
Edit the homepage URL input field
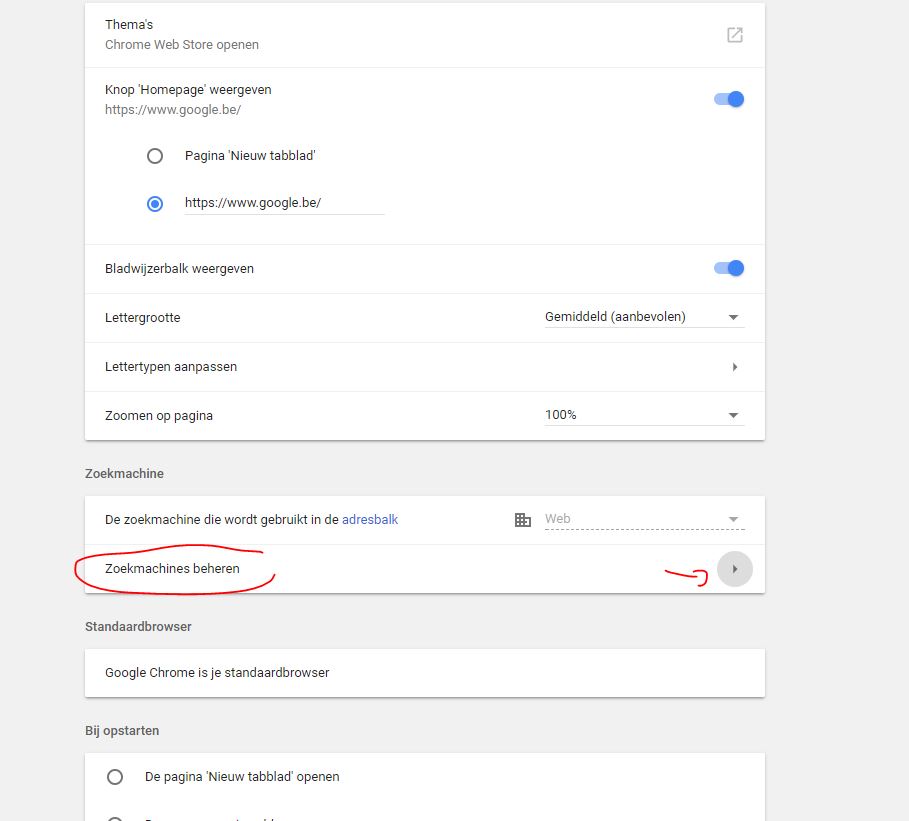(284, 203)
